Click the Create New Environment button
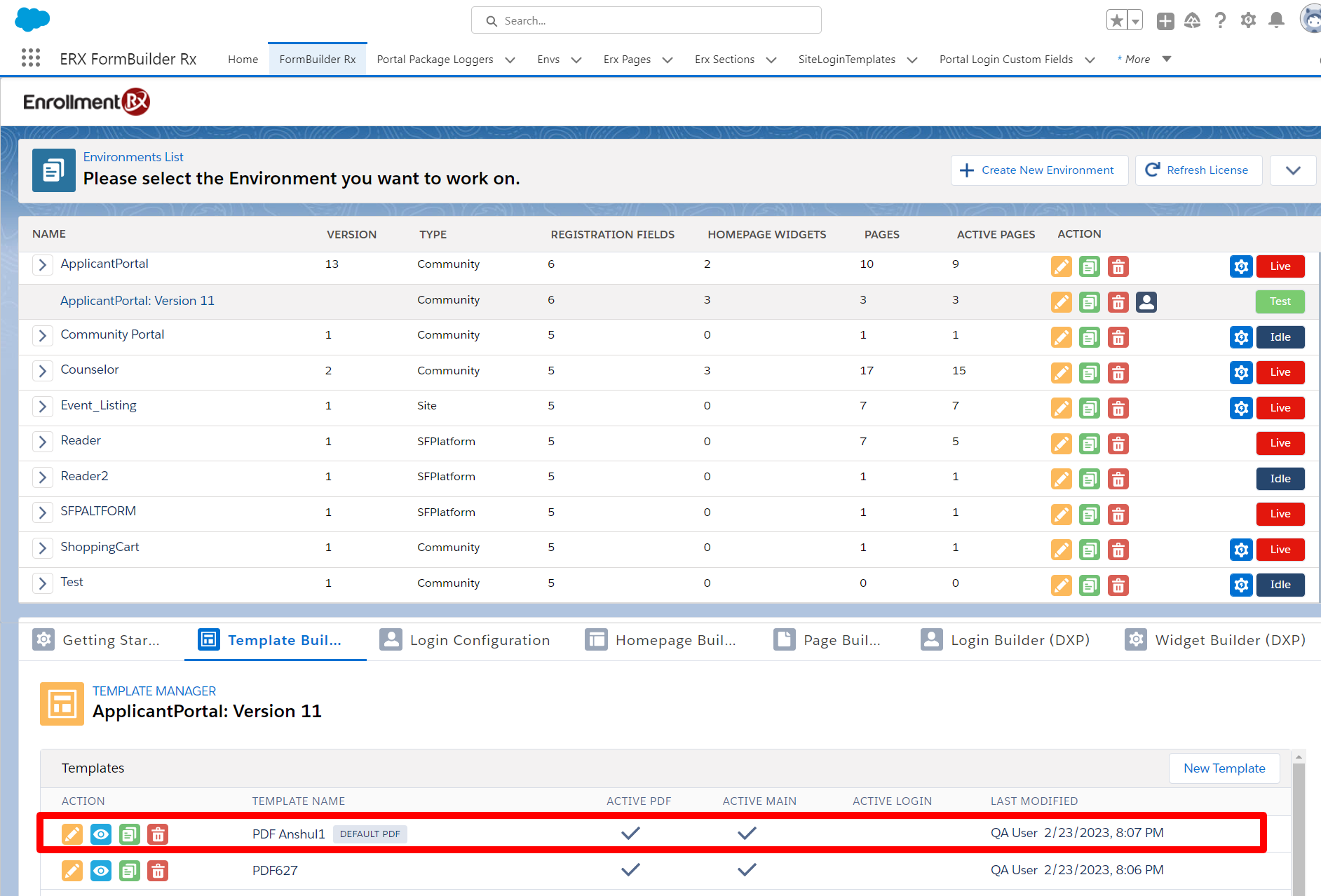The width and height of the screenshot is (1321, 896). [1038, 170]
